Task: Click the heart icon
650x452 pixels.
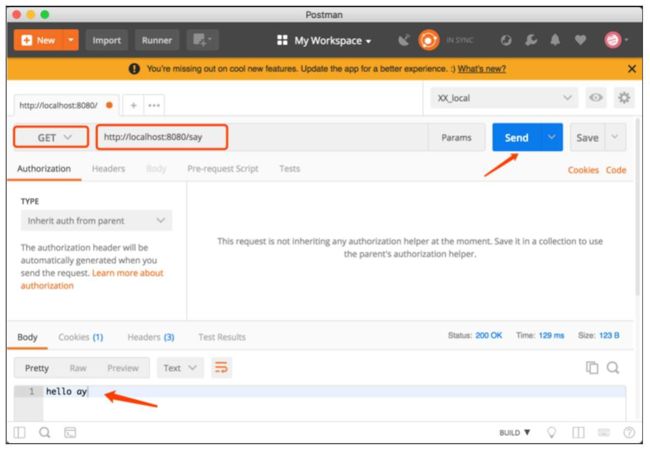Action: [x=580, y=40]
